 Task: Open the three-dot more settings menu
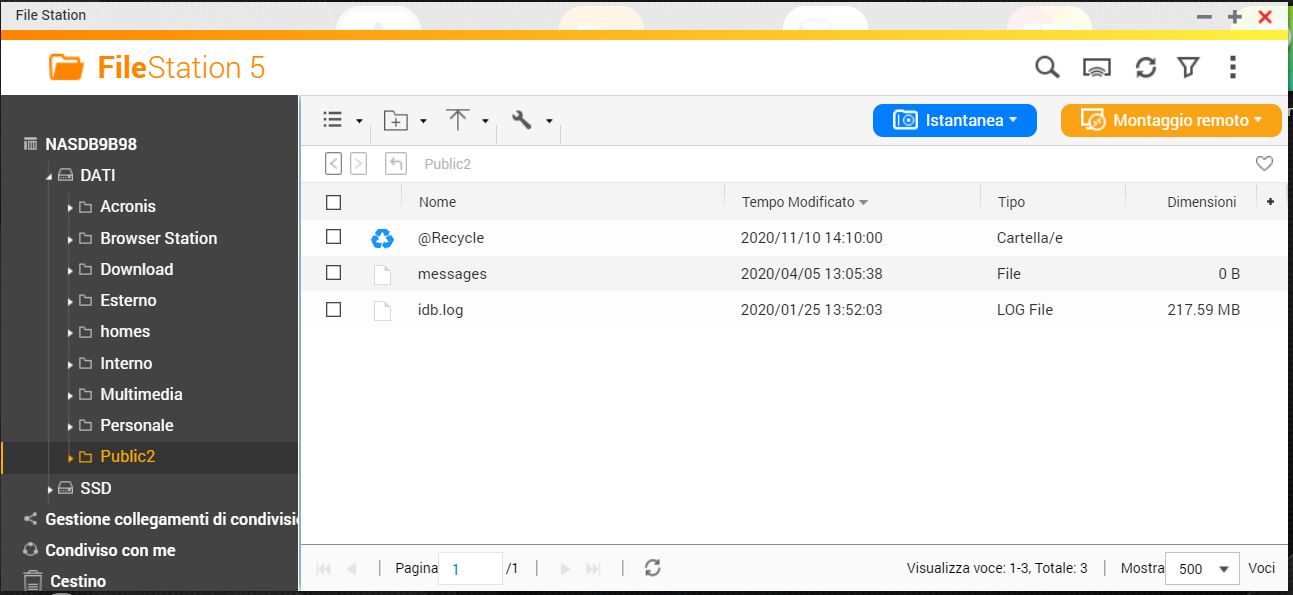point(1232,67)
